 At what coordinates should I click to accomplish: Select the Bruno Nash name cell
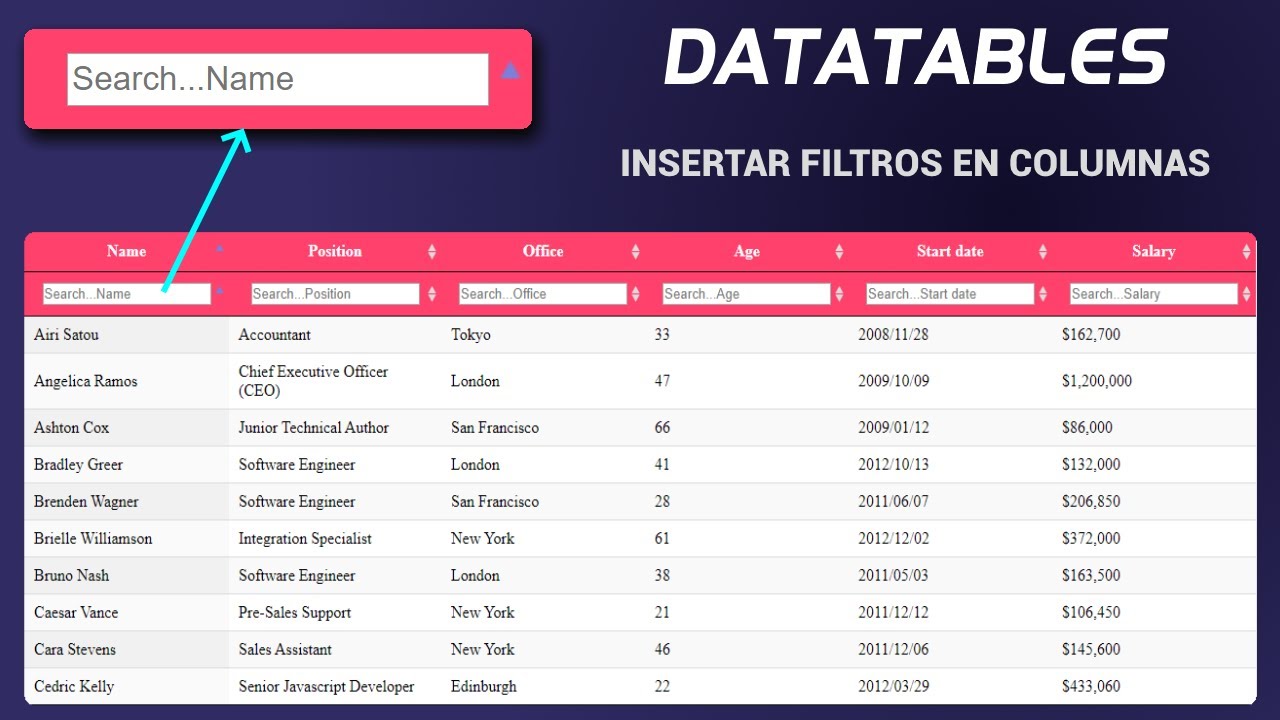click(x=127, y=576)
